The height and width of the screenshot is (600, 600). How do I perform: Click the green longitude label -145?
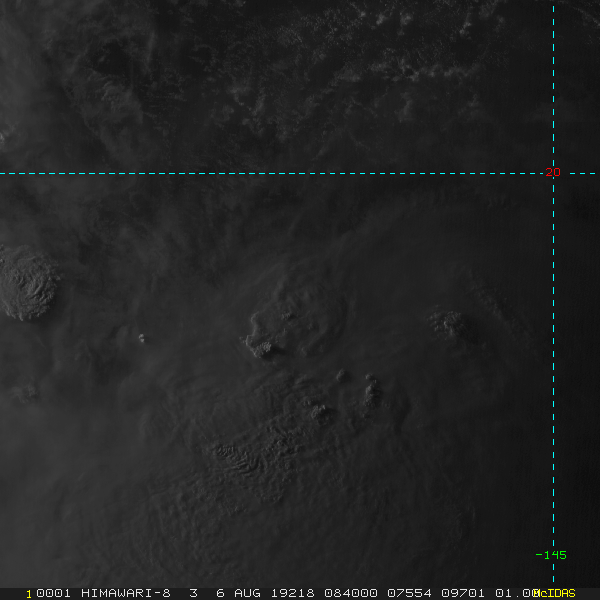pyautogui.click(x=550, y=555)
